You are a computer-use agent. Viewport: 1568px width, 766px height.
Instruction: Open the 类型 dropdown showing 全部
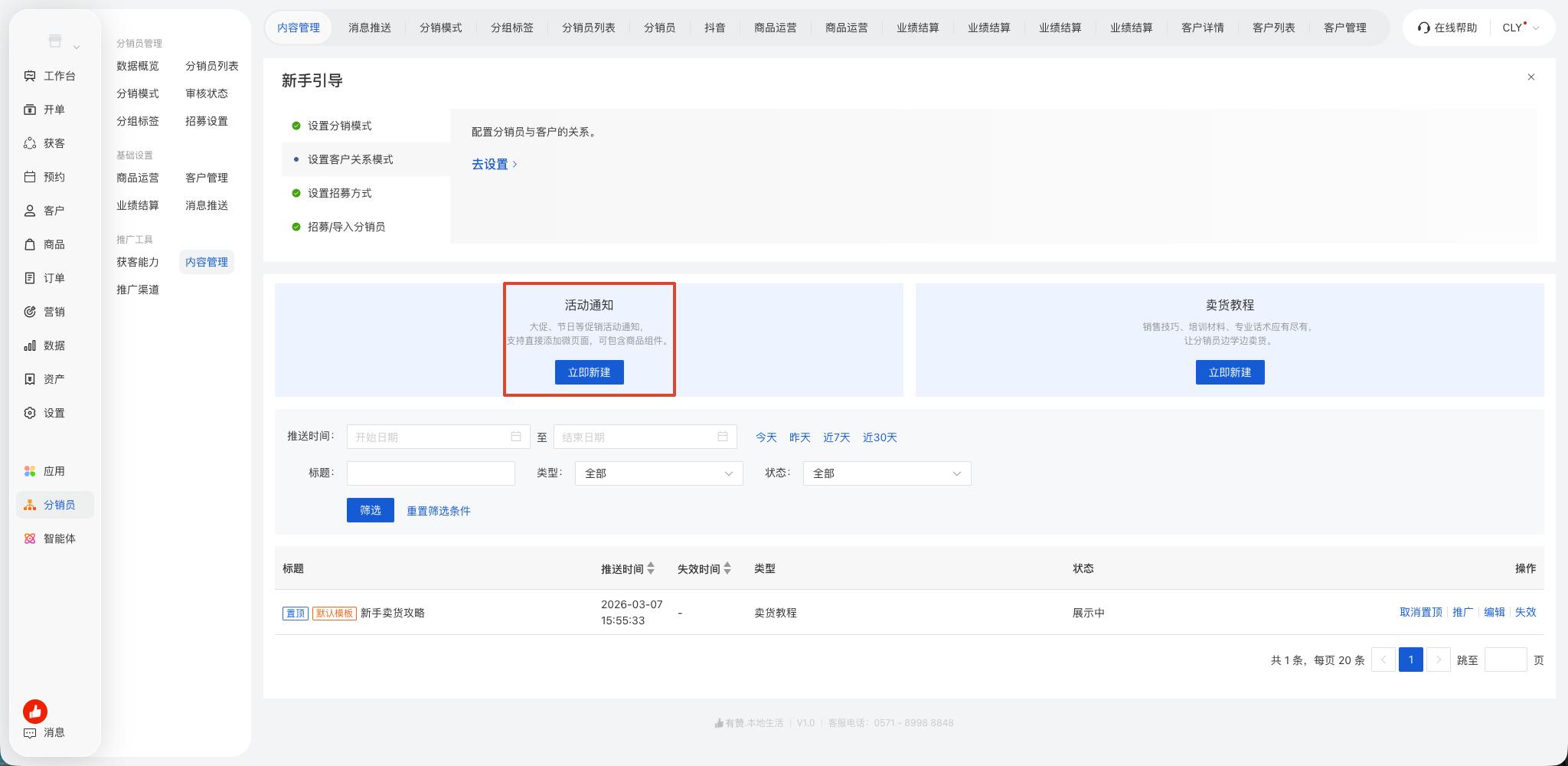coord(658,473)
